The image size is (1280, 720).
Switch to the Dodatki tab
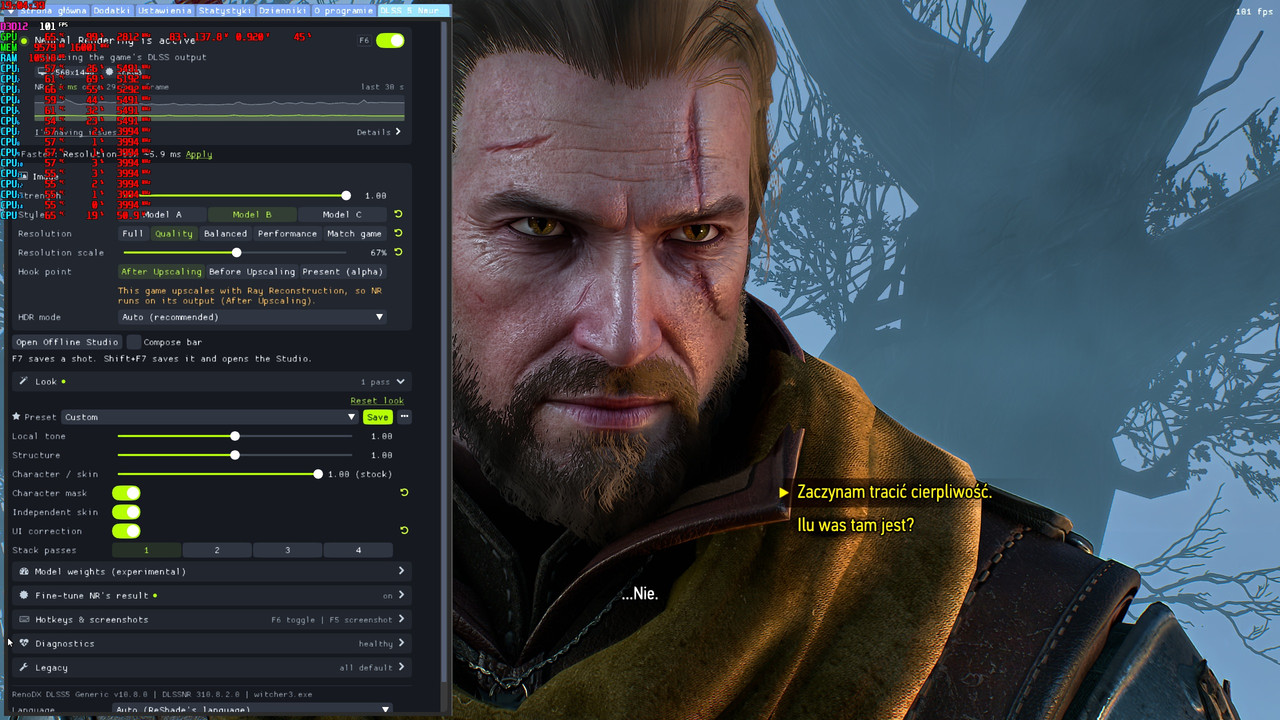113,10
